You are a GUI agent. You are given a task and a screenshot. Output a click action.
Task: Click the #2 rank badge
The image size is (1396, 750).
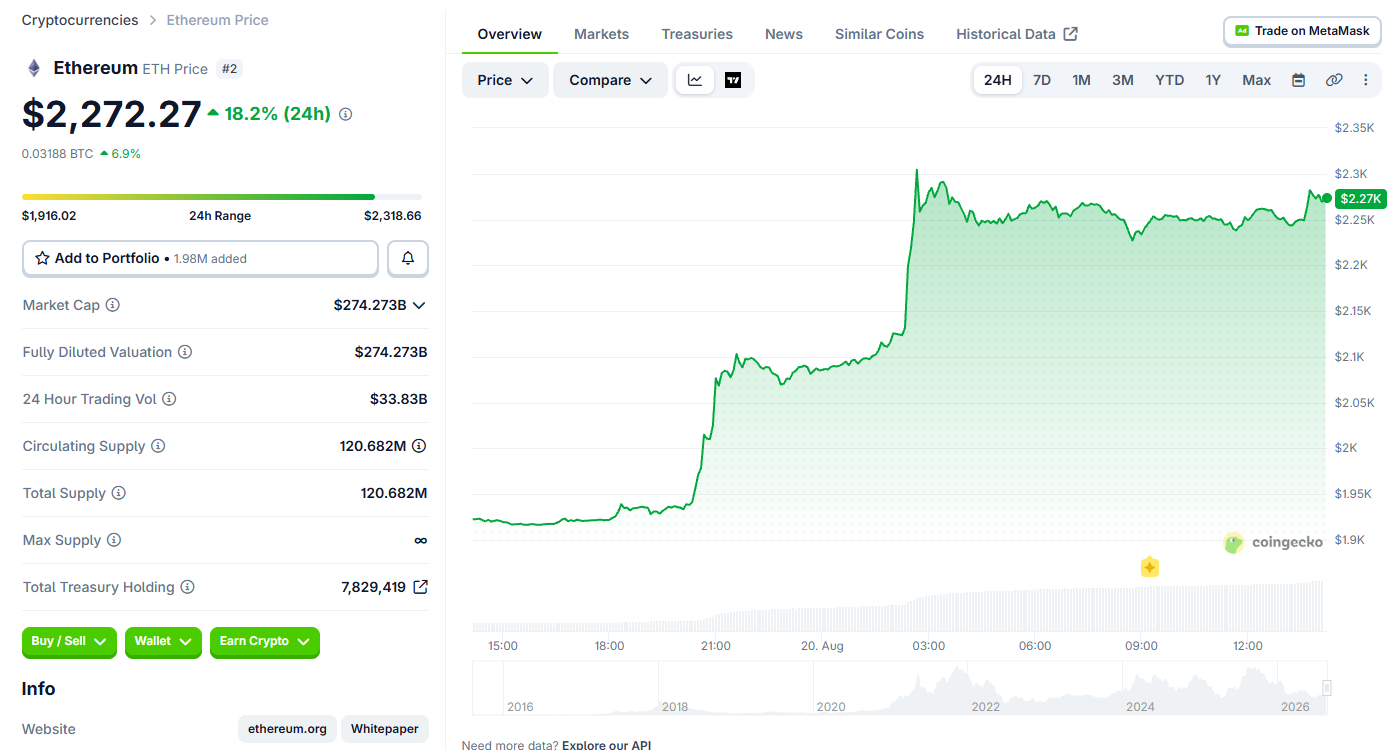click(x=229, y=69)
